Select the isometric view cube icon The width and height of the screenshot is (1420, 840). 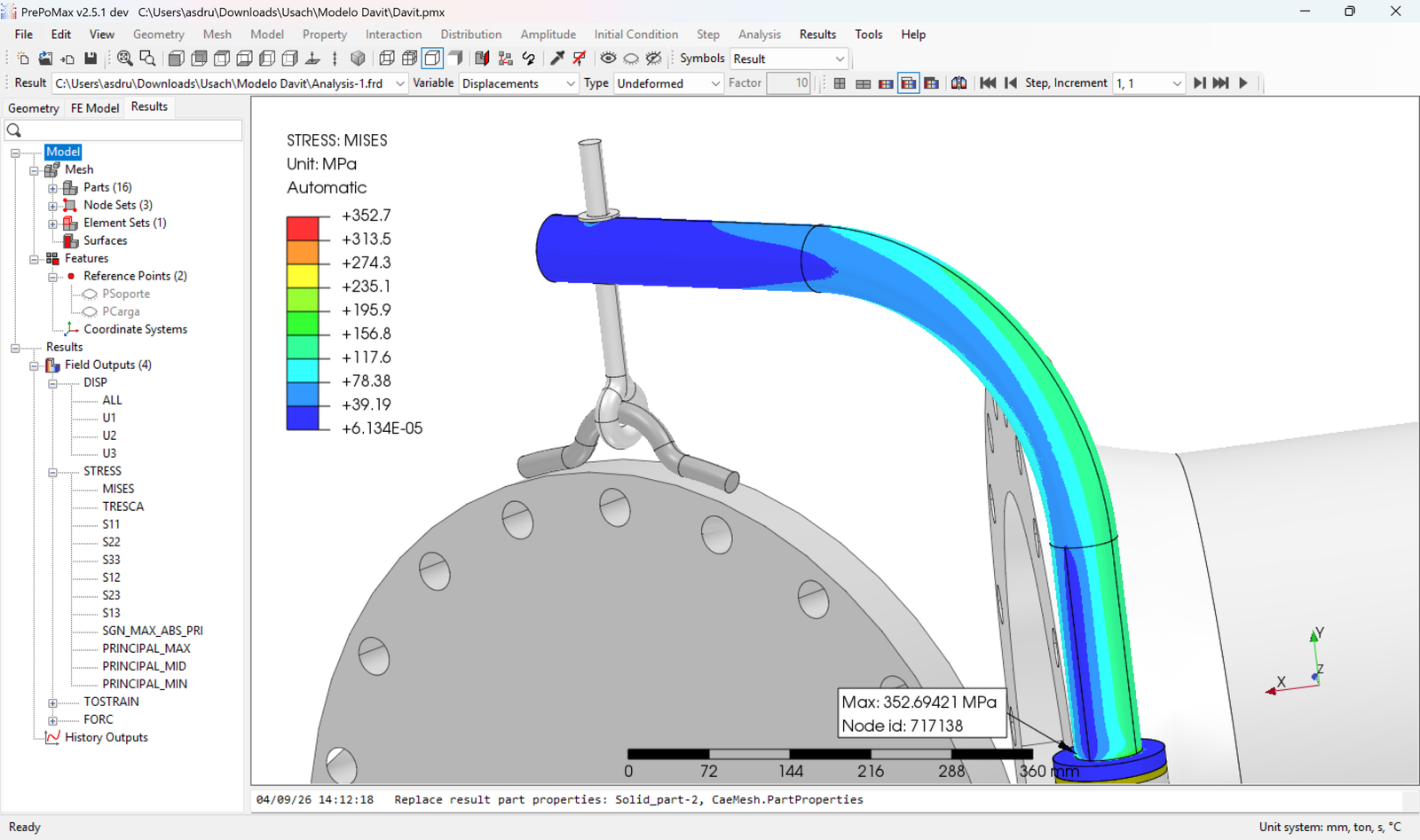pyautogui.click(x=358, y=59)
